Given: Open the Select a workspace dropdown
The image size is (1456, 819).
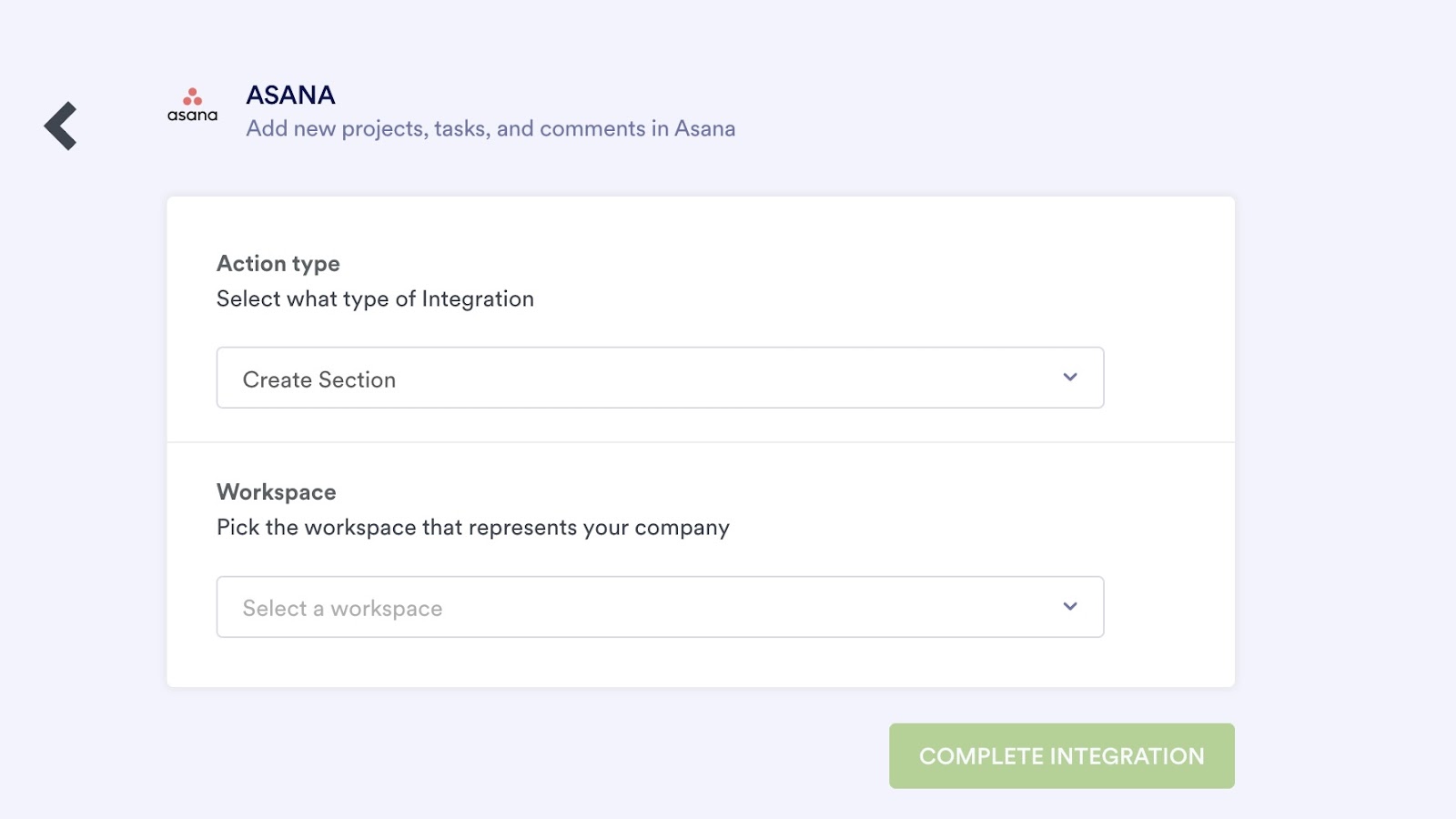Looking at the screenshot, I should pos(660,607).
